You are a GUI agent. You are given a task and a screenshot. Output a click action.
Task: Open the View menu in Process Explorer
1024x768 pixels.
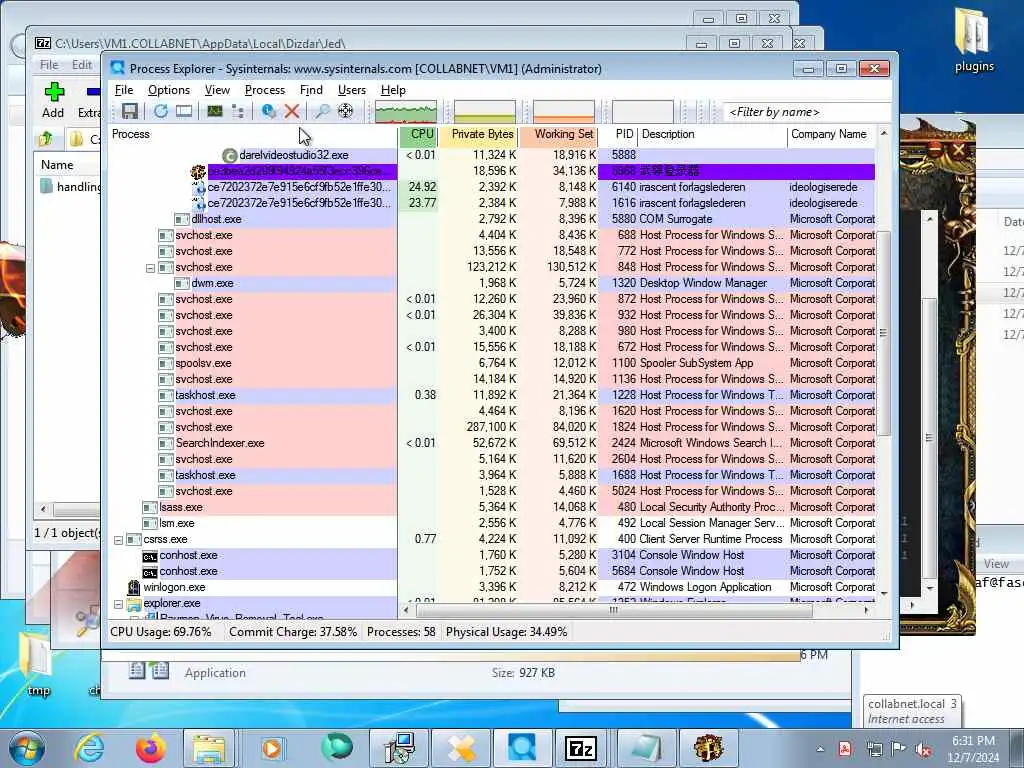(x=217, y=90)
